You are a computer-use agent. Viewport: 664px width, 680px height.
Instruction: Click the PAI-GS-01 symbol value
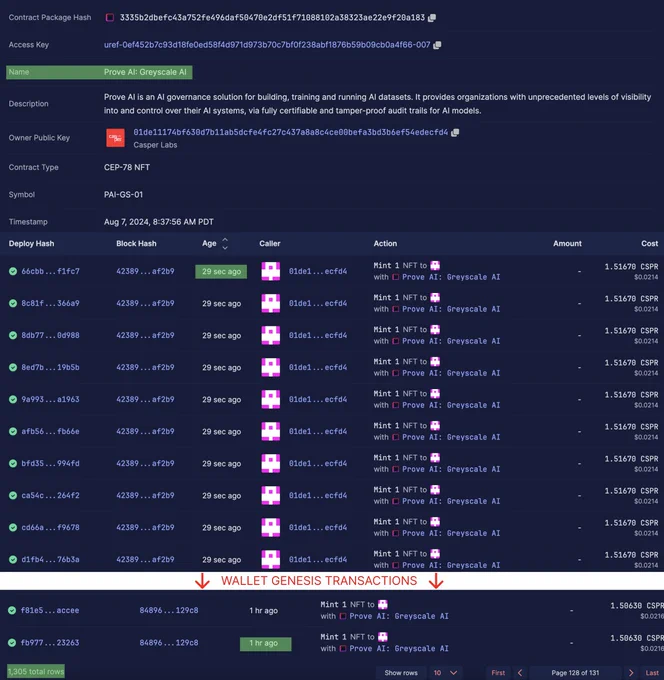tap(123, 195)
